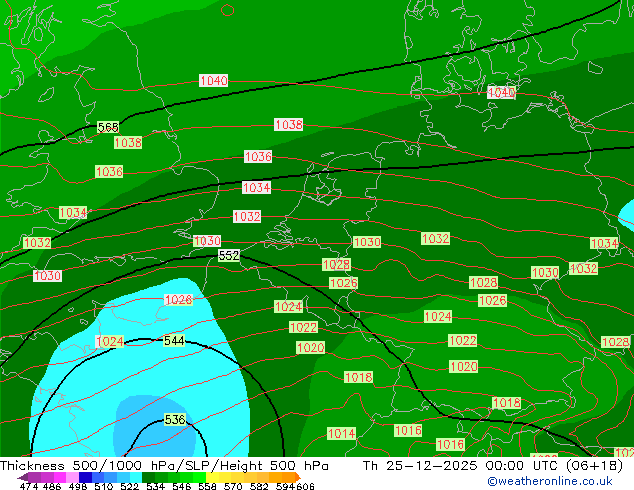Click the 510 legend value
The width and height of the screenshot is (634, 490).
click(x=104, y=486)
